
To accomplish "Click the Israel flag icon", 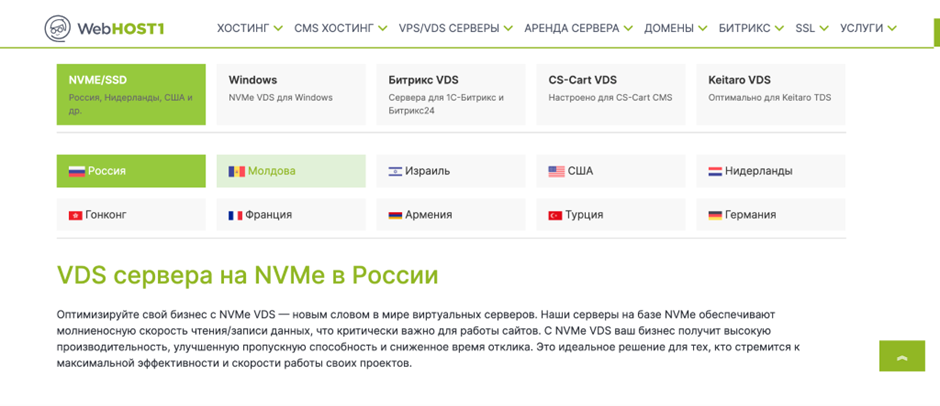I will (x=395, y=172).
